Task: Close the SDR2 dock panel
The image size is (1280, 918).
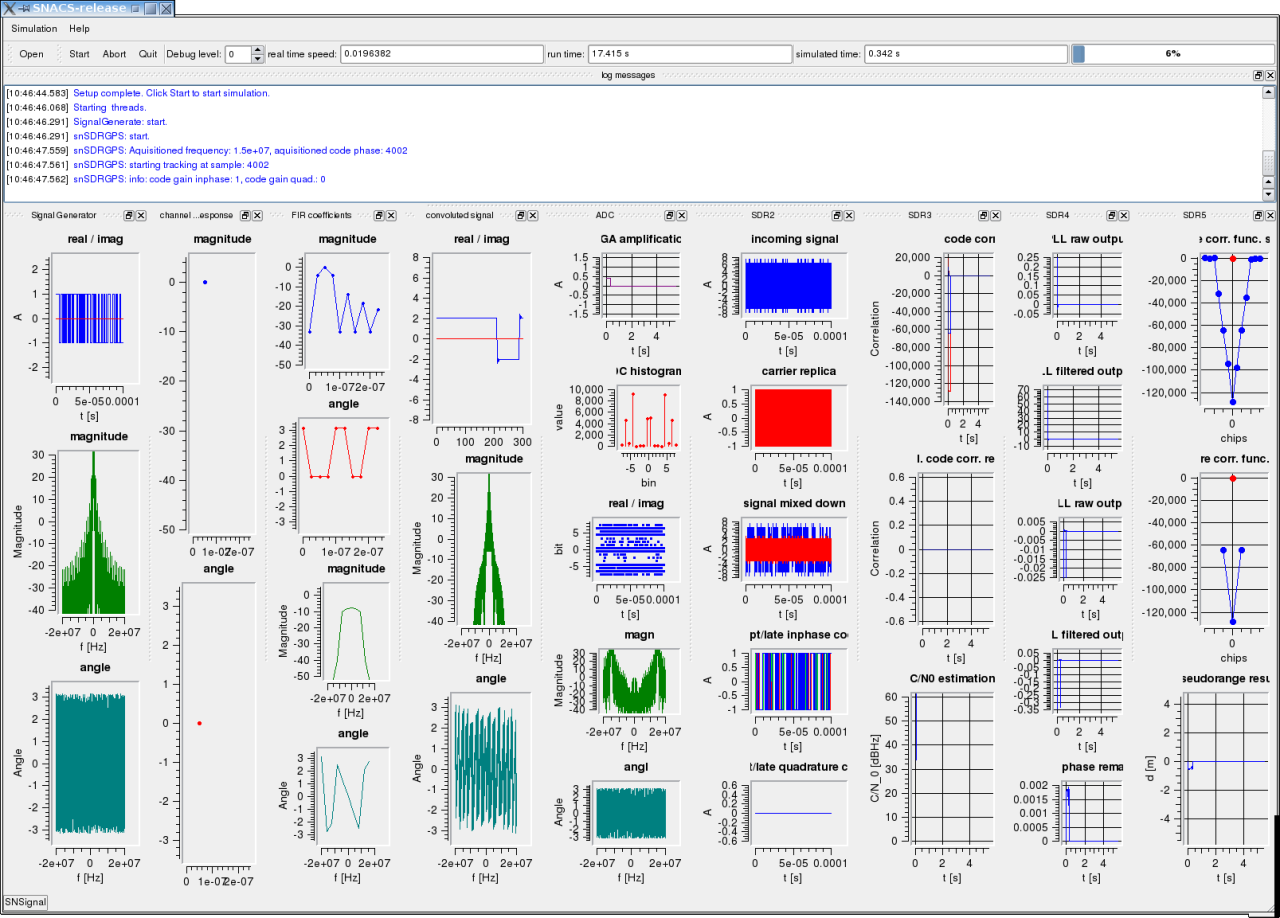Action: pos(848,215)
